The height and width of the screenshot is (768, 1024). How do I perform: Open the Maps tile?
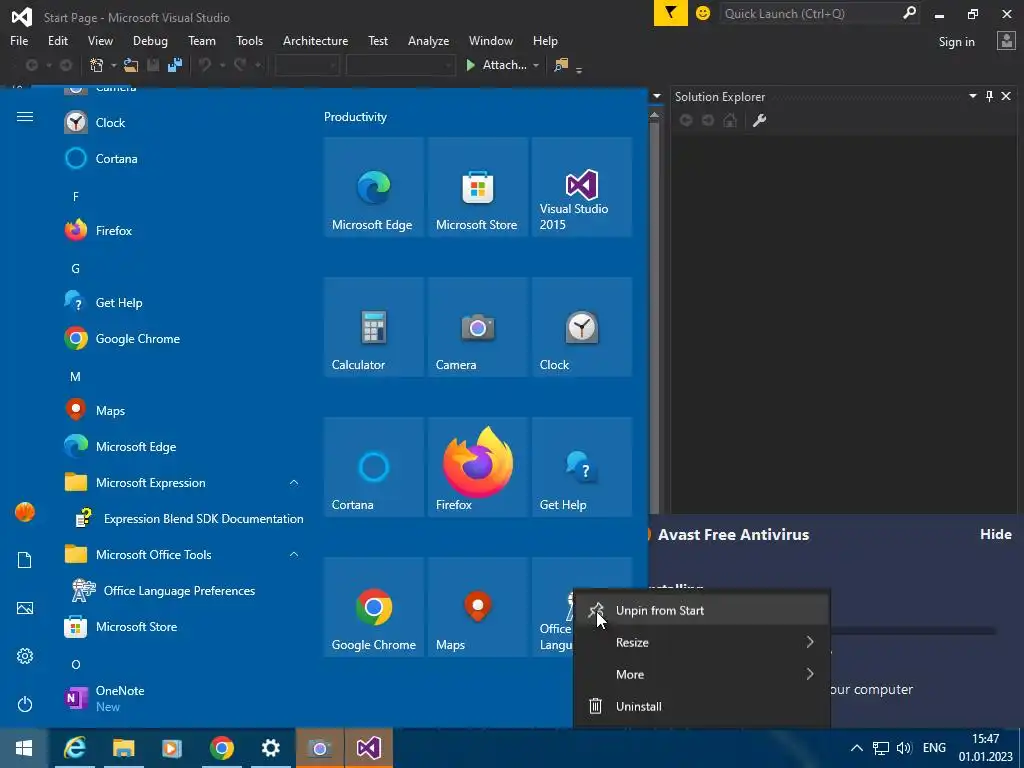[x=477, y=607]
